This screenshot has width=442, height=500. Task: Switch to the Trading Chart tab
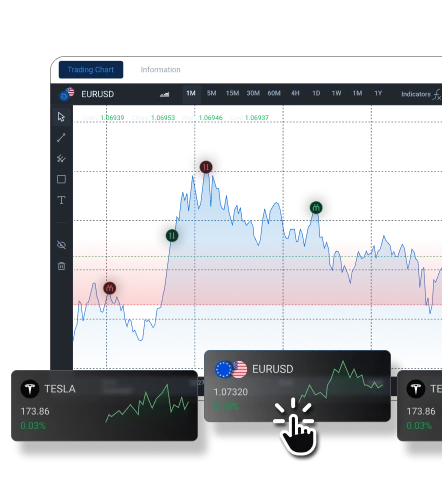(x=91, y=70)
